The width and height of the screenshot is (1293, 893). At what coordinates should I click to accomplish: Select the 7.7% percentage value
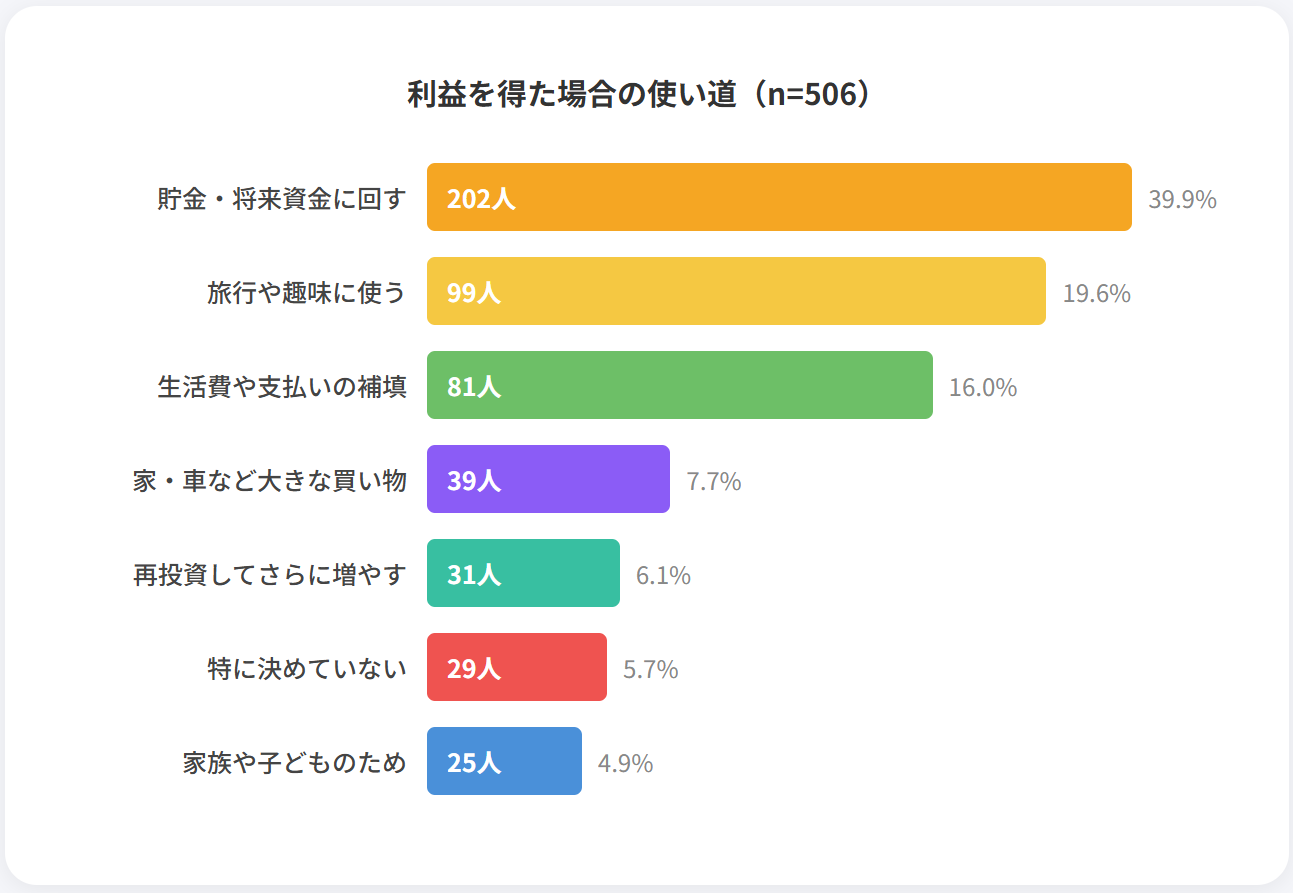coord(714,481)
